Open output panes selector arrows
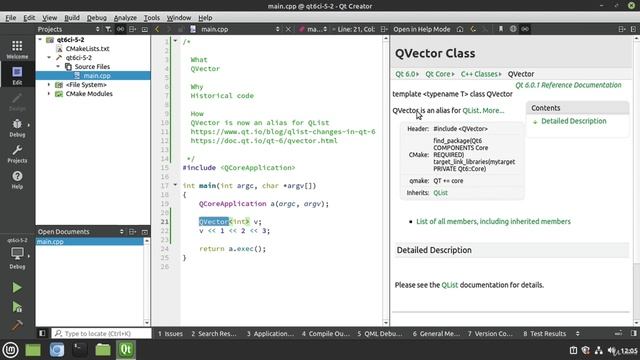 tap(578, 333)
